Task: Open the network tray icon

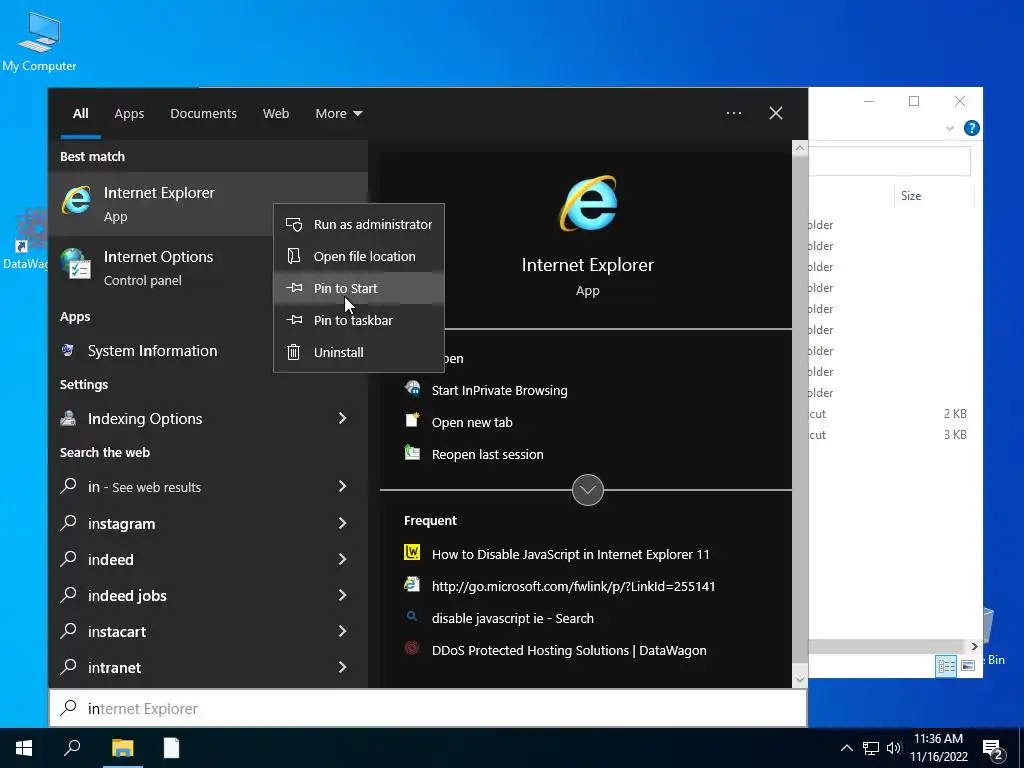Action: click(x=871, y=748)
